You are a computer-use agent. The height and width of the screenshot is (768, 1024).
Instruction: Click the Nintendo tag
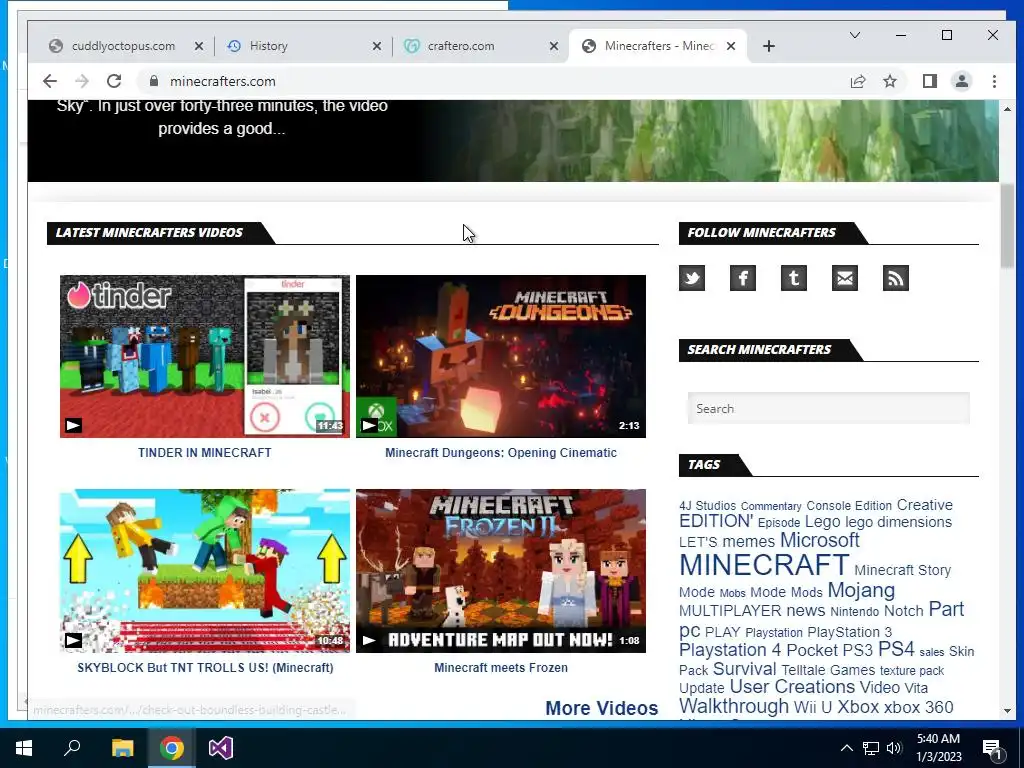click(854, 612)
